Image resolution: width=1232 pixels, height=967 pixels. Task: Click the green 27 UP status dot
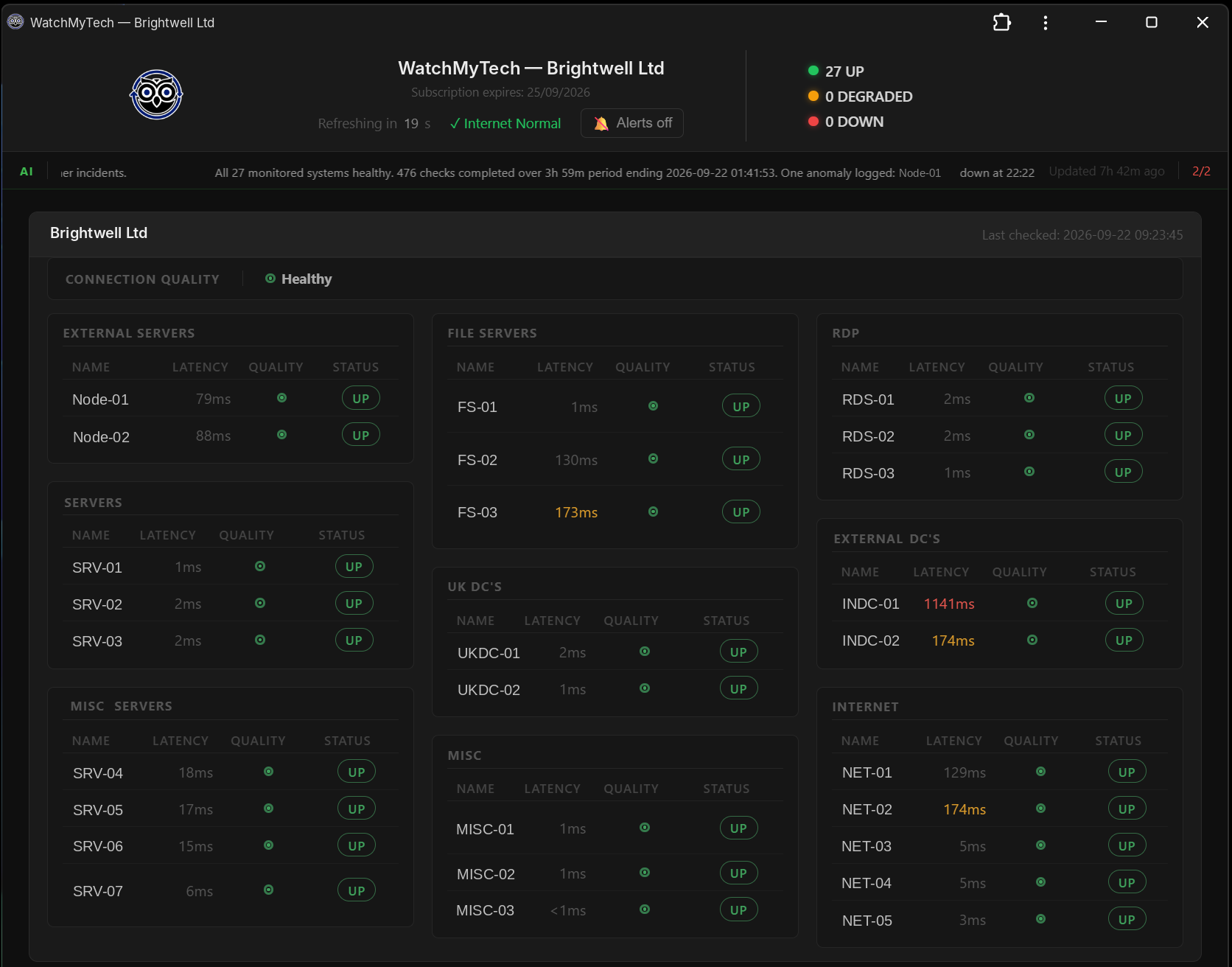coord(813,71)
